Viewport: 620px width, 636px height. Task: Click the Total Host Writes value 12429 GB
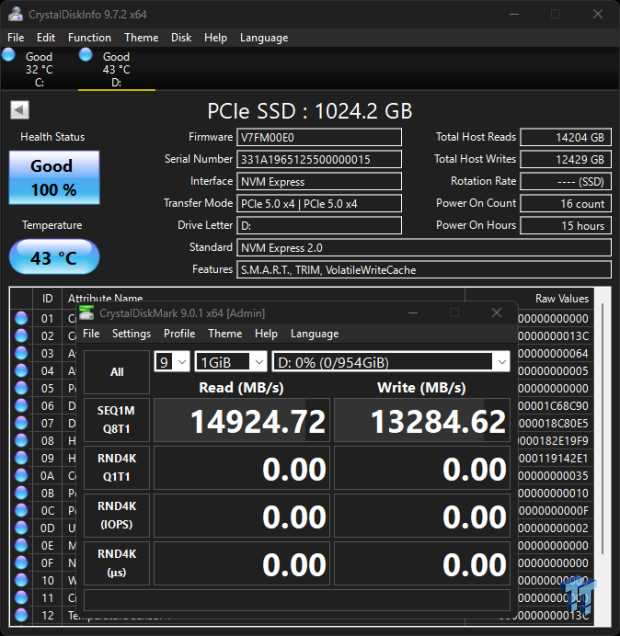tap(566, 159)
